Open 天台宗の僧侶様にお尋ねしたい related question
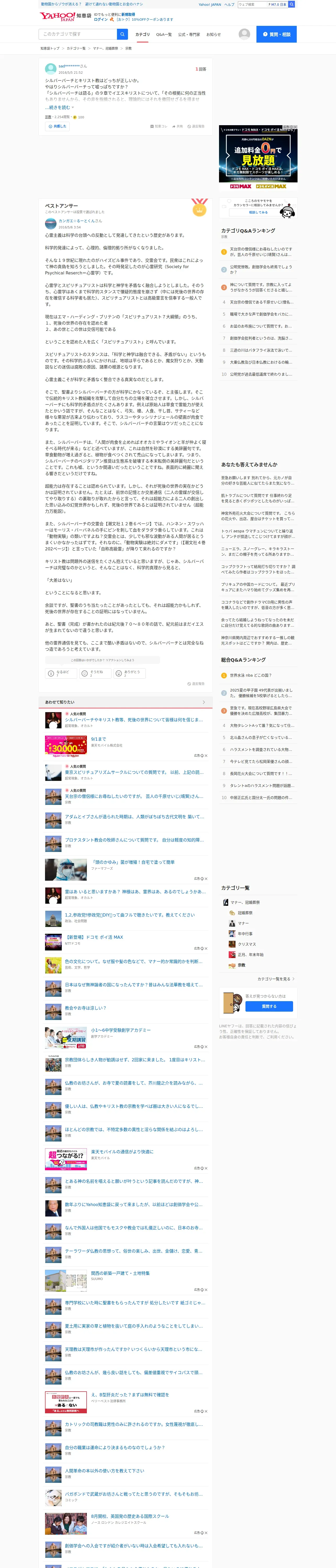Screen dimensions: 336x1568 [x=134, y=796]
